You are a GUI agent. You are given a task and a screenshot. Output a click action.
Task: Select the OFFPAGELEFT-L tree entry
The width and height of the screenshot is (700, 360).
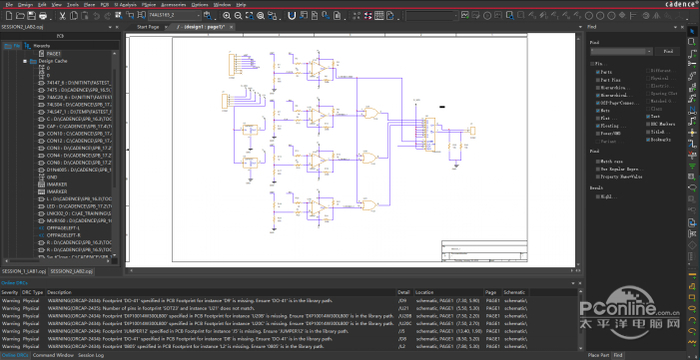[x=63, y=228]
